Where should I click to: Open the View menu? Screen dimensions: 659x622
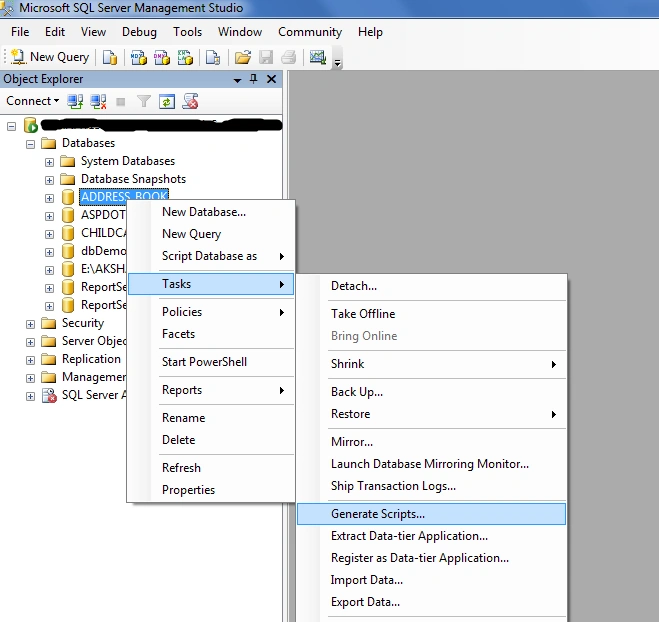[x=93, y=32]
